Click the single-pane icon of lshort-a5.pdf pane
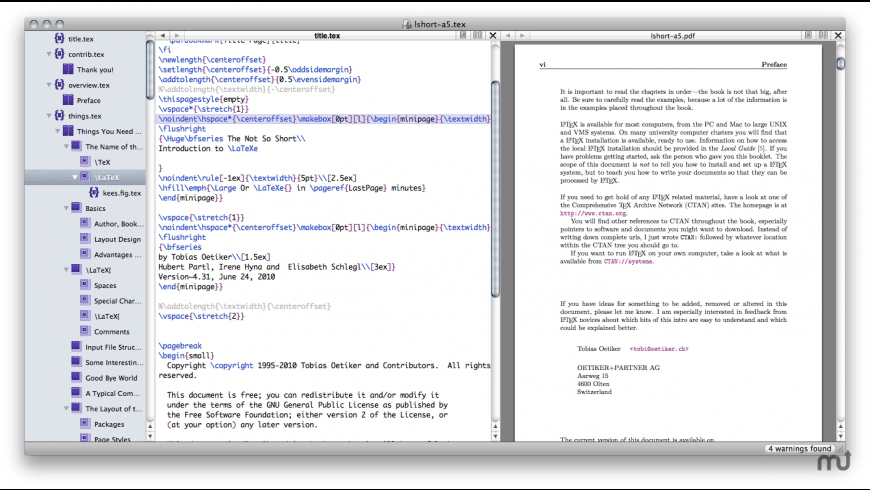 [x=808, y=35]
